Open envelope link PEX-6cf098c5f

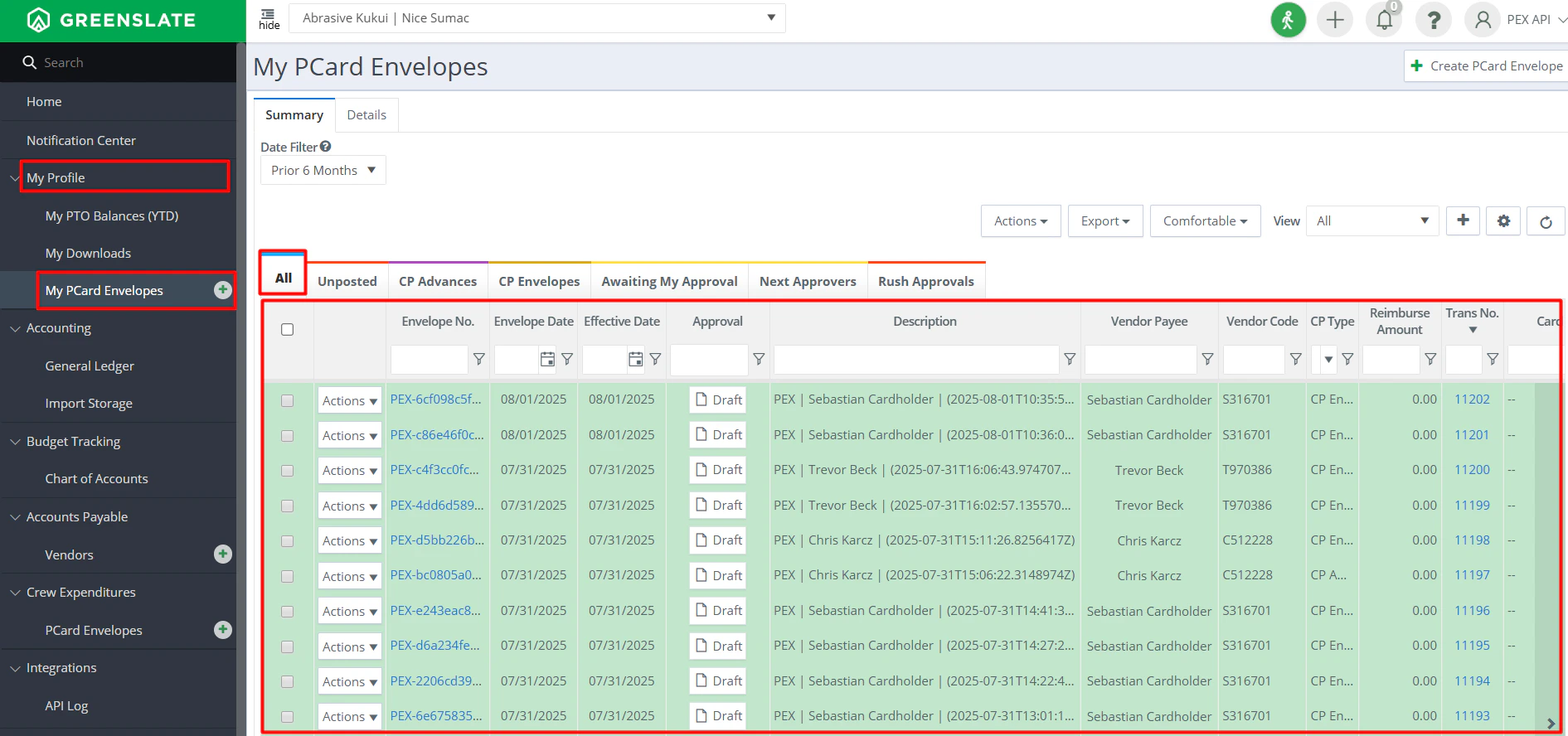coord(435,399)
